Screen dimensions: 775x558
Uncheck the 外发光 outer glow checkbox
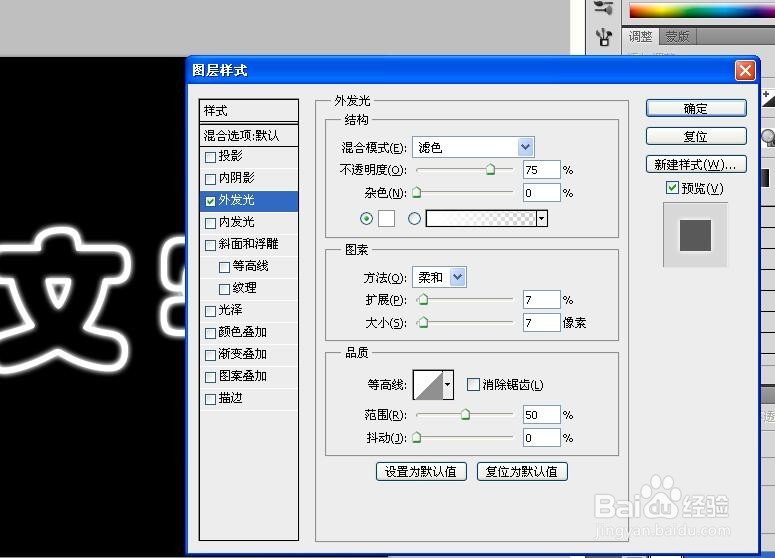(x=211, y=201)
